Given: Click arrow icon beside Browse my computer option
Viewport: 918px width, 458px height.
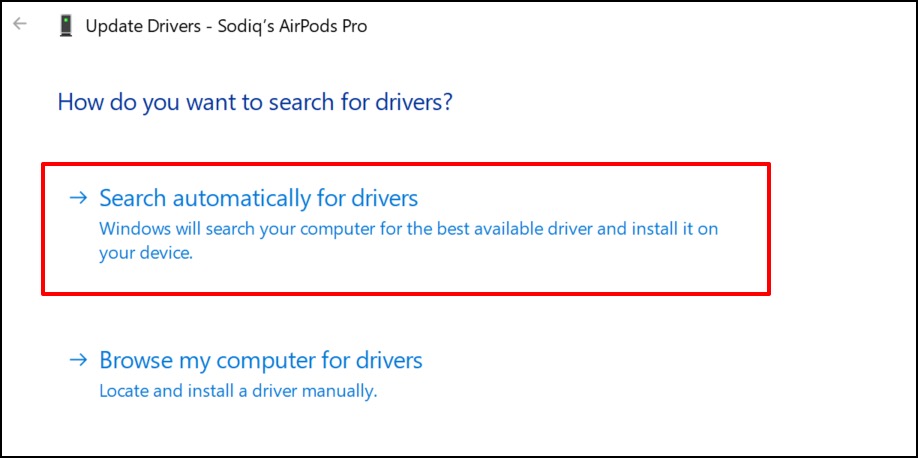Looking at the screenshot, I should (x=78, y=360).
